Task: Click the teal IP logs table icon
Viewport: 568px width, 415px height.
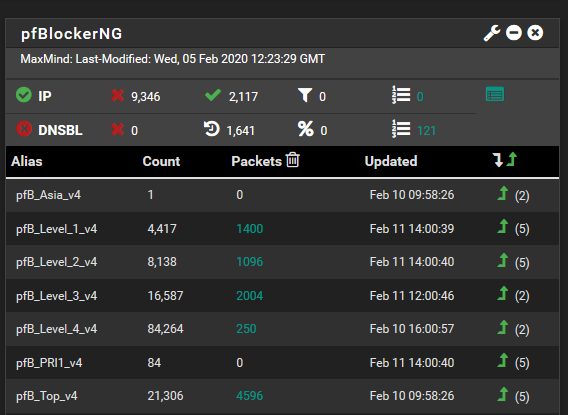Action: pos(495,94)
